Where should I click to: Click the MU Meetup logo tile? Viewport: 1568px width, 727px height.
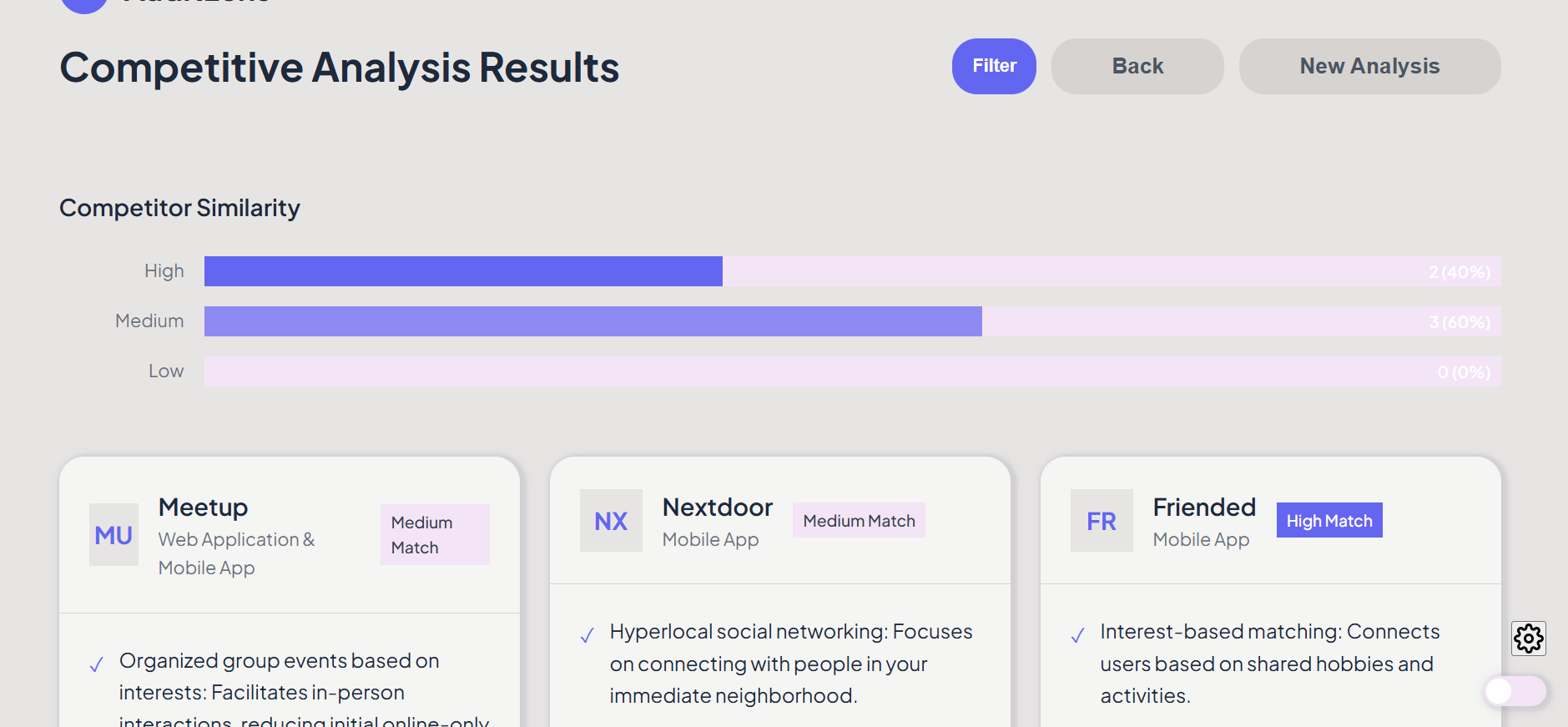coord(113,535)
